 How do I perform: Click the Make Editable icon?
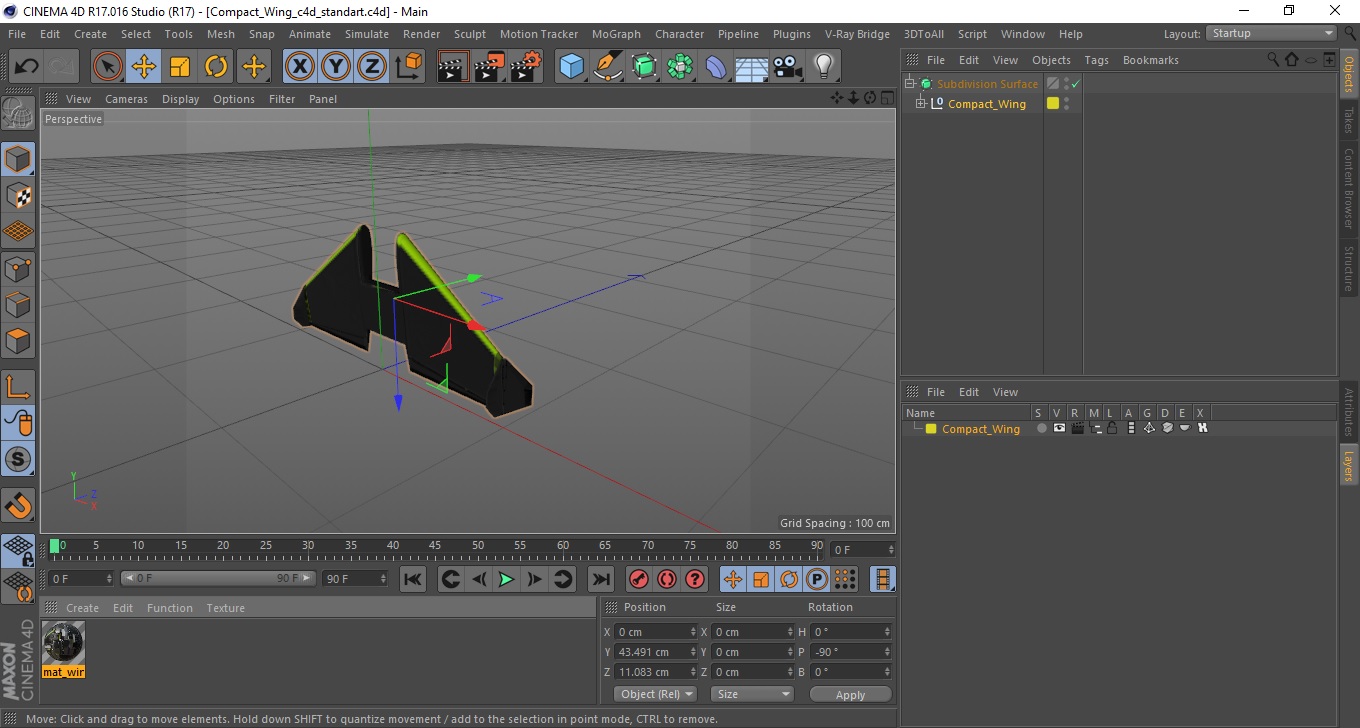coord(18,113)
